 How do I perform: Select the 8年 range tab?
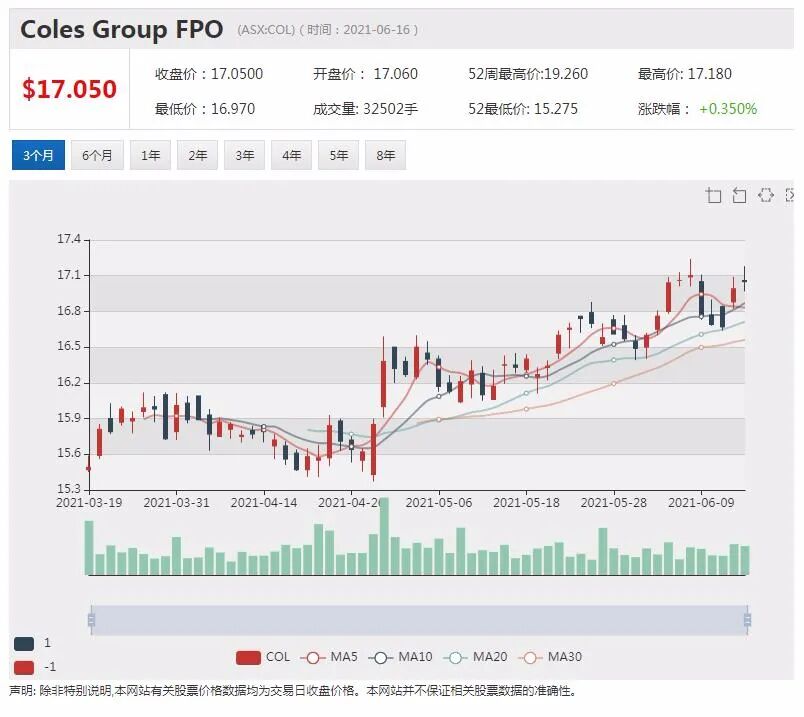tap(386, 155)
